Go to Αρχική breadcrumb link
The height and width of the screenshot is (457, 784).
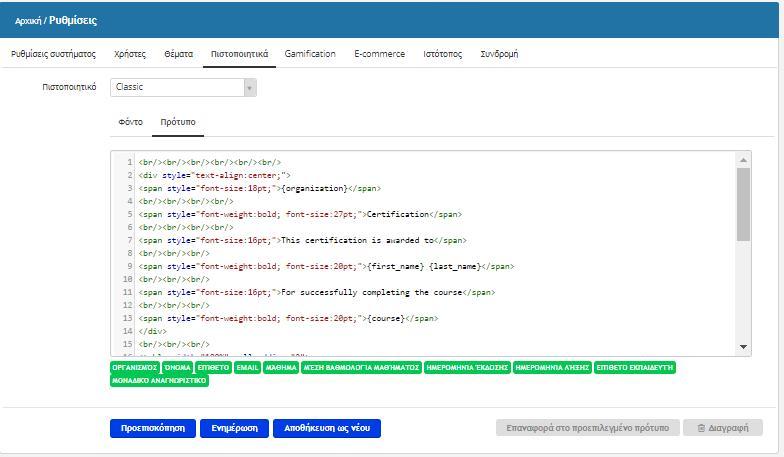(x=28, y=21)
